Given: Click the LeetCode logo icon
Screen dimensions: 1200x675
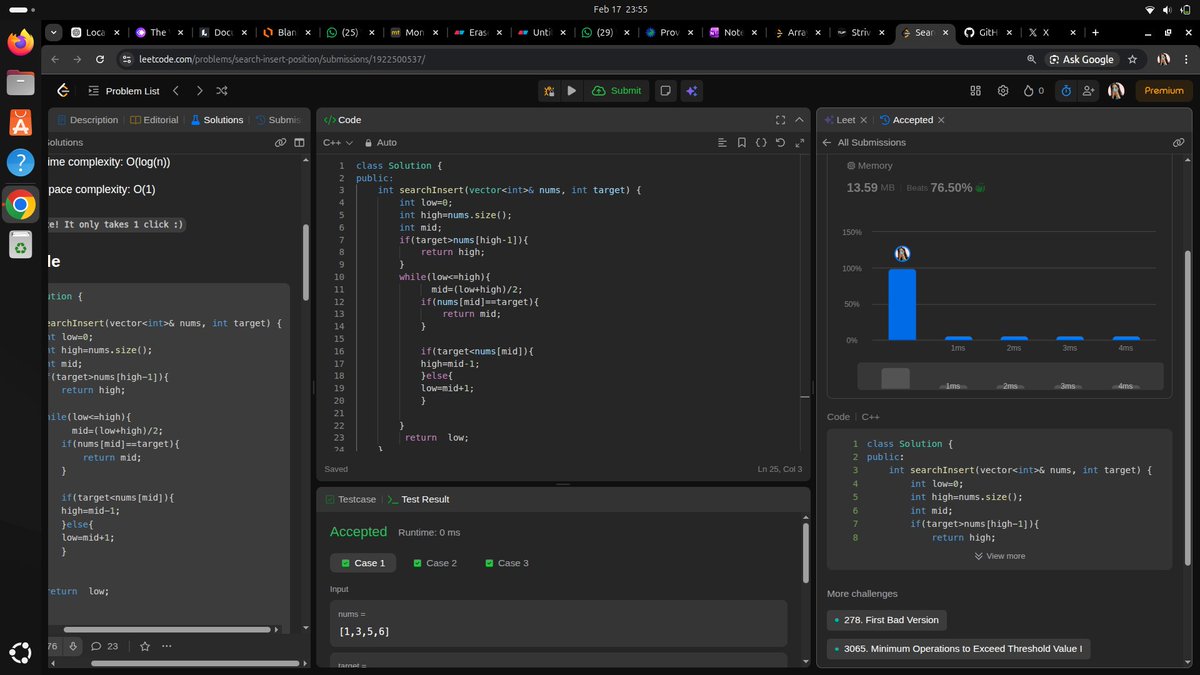Looking at the screenshot, I should [x=63, y=90].
